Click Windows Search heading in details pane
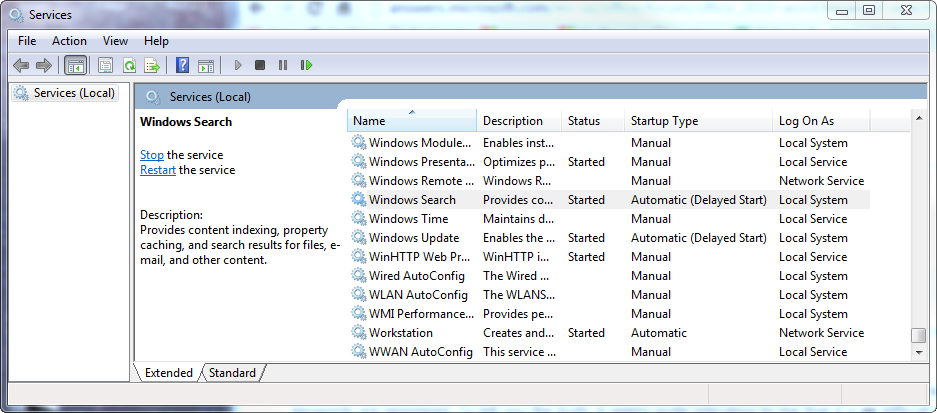This screenshot has width=937, height=413. click(186, 122)
